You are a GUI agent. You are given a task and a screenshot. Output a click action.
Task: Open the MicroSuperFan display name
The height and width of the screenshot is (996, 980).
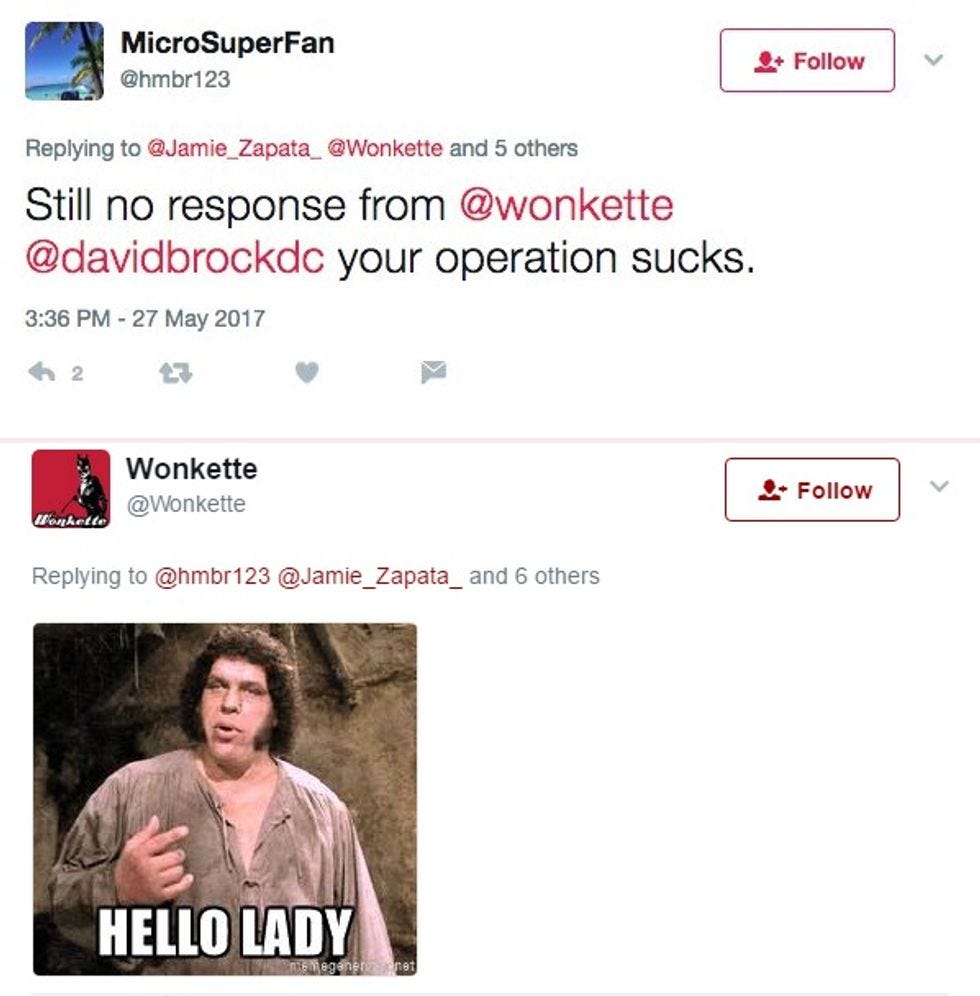point(227,43)
